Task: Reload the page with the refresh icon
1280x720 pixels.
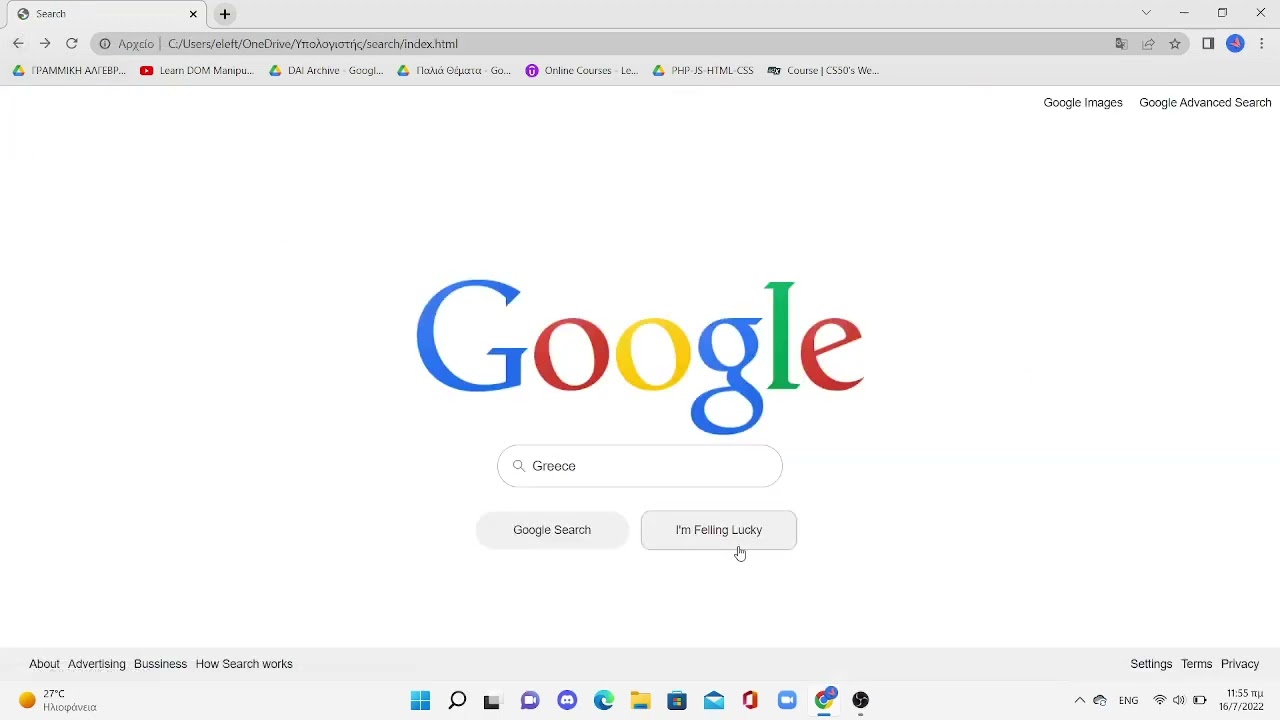Action: pyautogui.click(x=72, y=44)
